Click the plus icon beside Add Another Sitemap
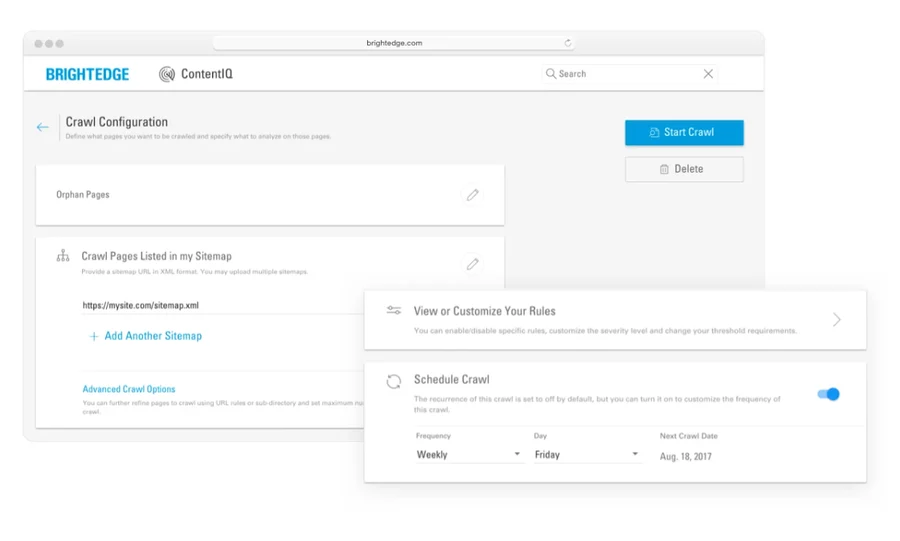The width and height of the screenshot is (900, 541). (x=94, y=337)
